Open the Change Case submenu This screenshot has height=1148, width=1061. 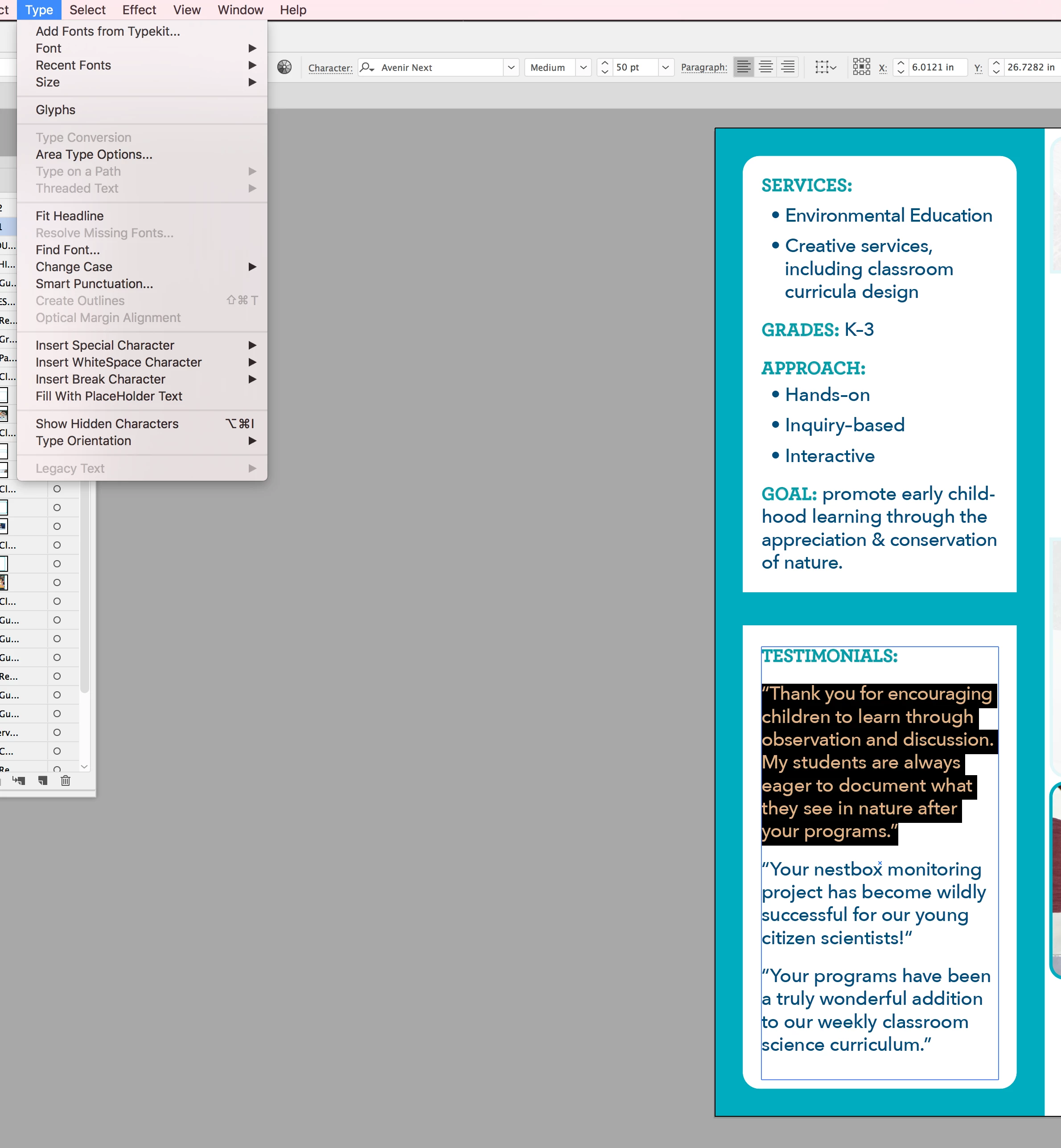point(74,267)
